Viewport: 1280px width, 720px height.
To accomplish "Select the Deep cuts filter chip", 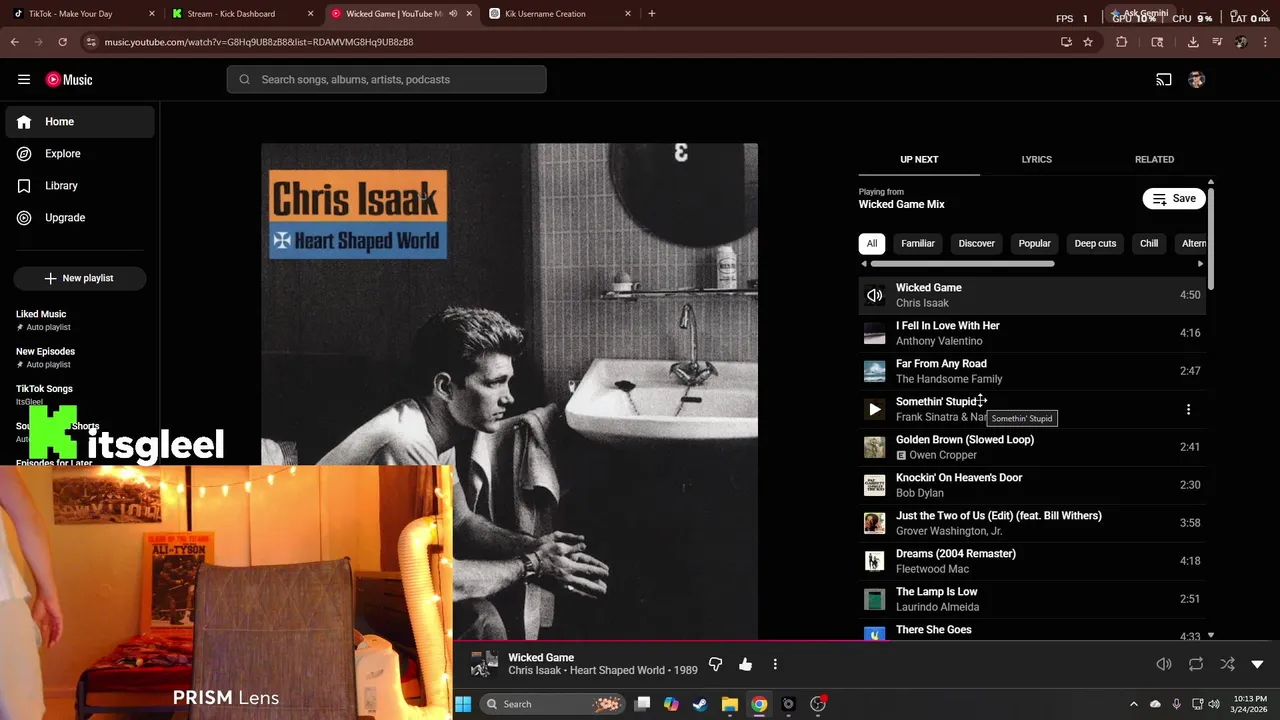I will click(1095, 243).
